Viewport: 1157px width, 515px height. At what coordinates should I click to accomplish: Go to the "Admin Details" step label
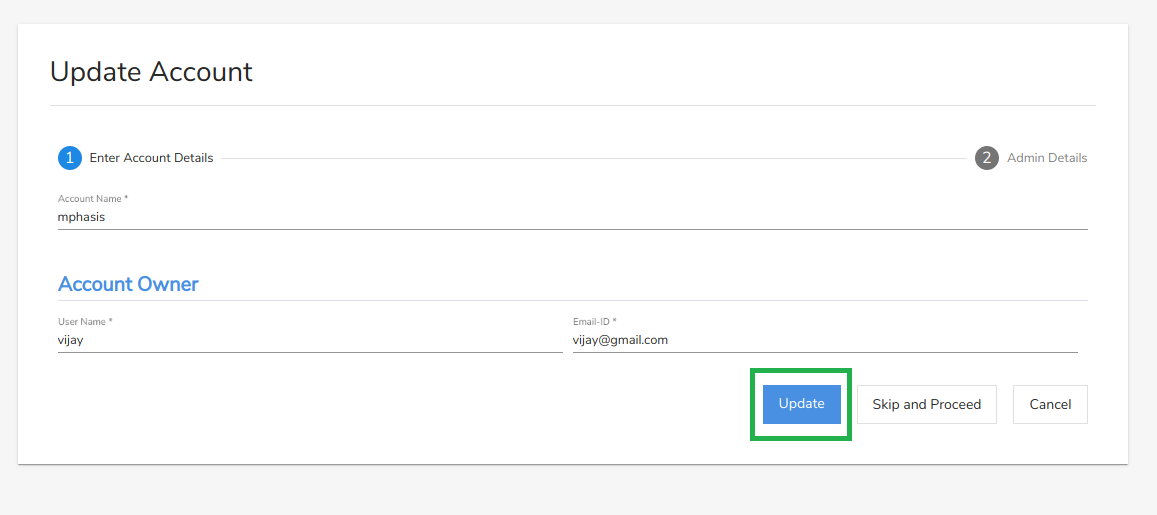[x=1046, y=158]
